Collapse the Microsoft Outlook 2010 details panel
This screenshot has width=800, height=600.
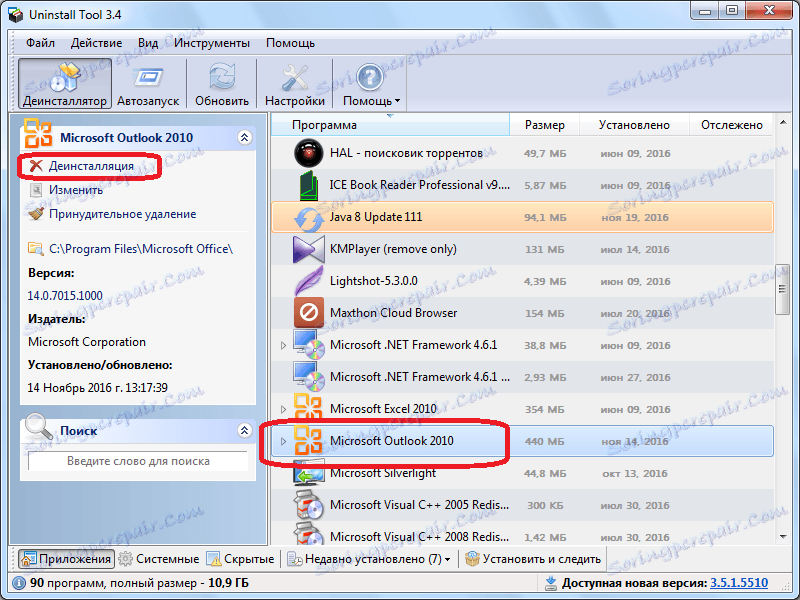pyautogui.click(x=244, y=137)
